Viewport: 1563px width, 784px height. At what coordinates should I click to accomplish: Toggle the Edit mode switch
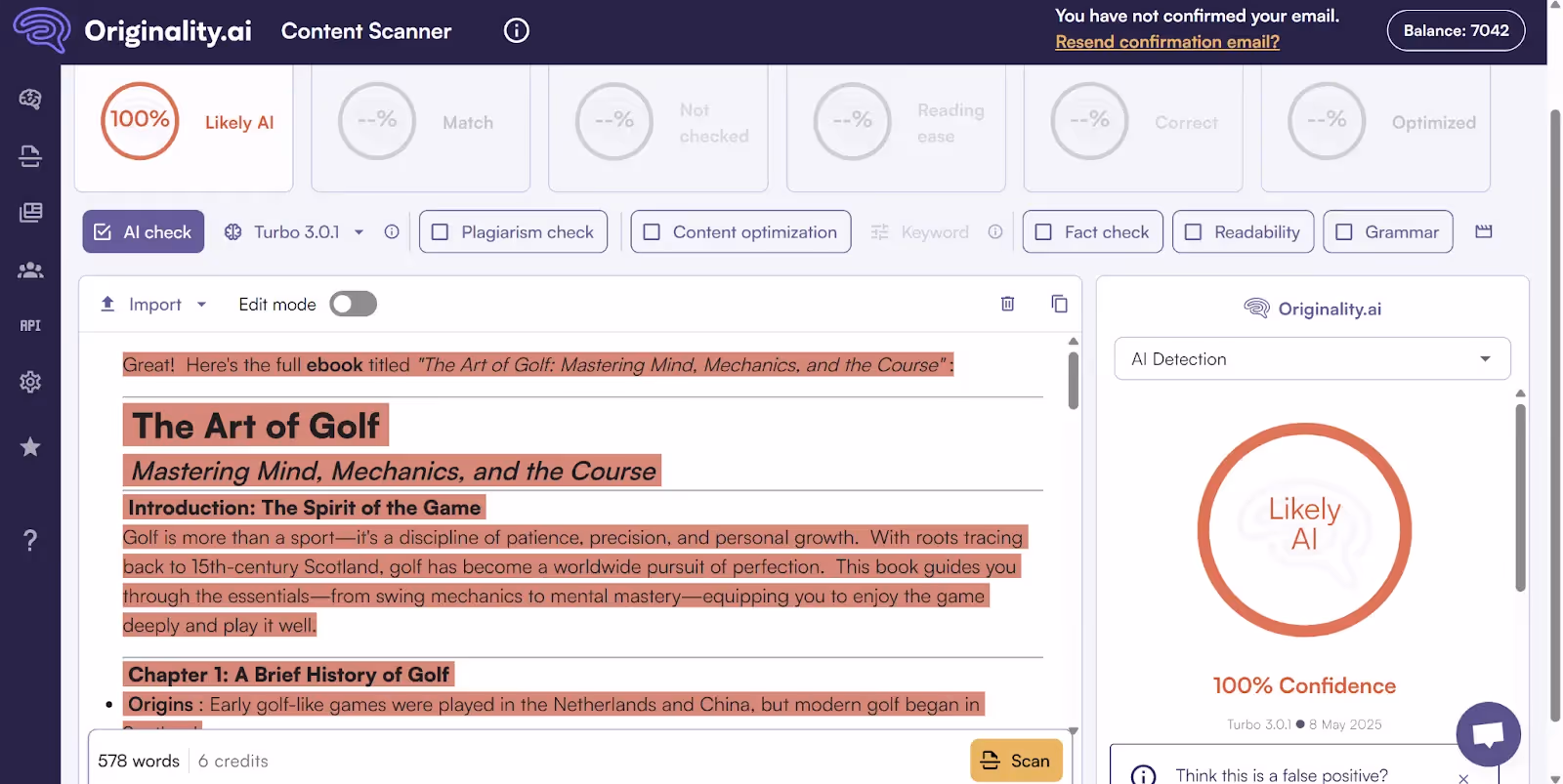click(x=353, y=305)
